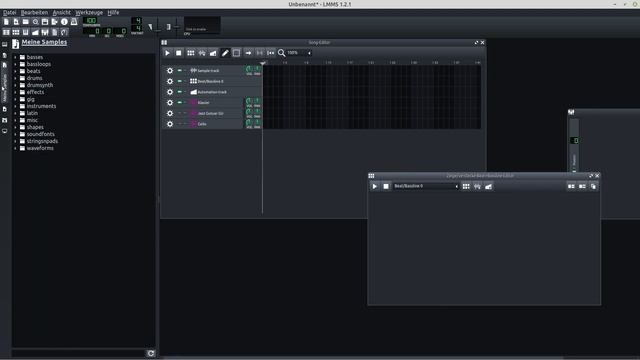Click the round info icon in toolbar
Image resolution: width=640 pixels, height=360 pixels.
pyautogui.click(x=64, y=22)
